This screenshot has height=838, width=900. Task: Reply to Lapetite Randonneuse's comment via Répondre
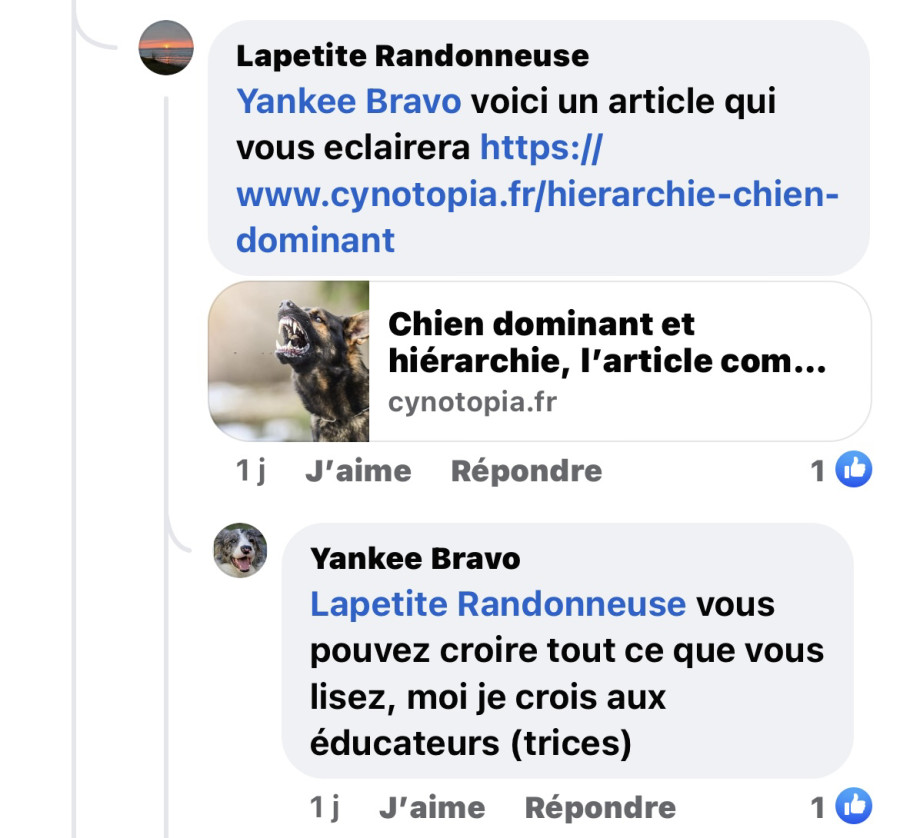click(526, 471)
